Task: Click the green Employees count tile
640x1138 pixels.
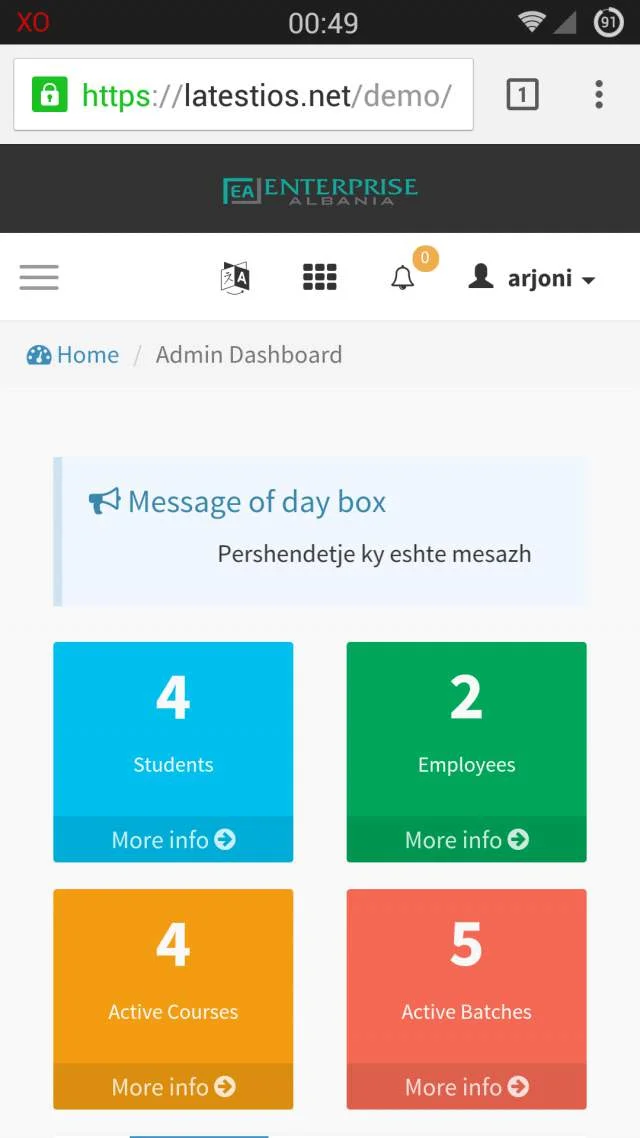Action: point(466,728)
